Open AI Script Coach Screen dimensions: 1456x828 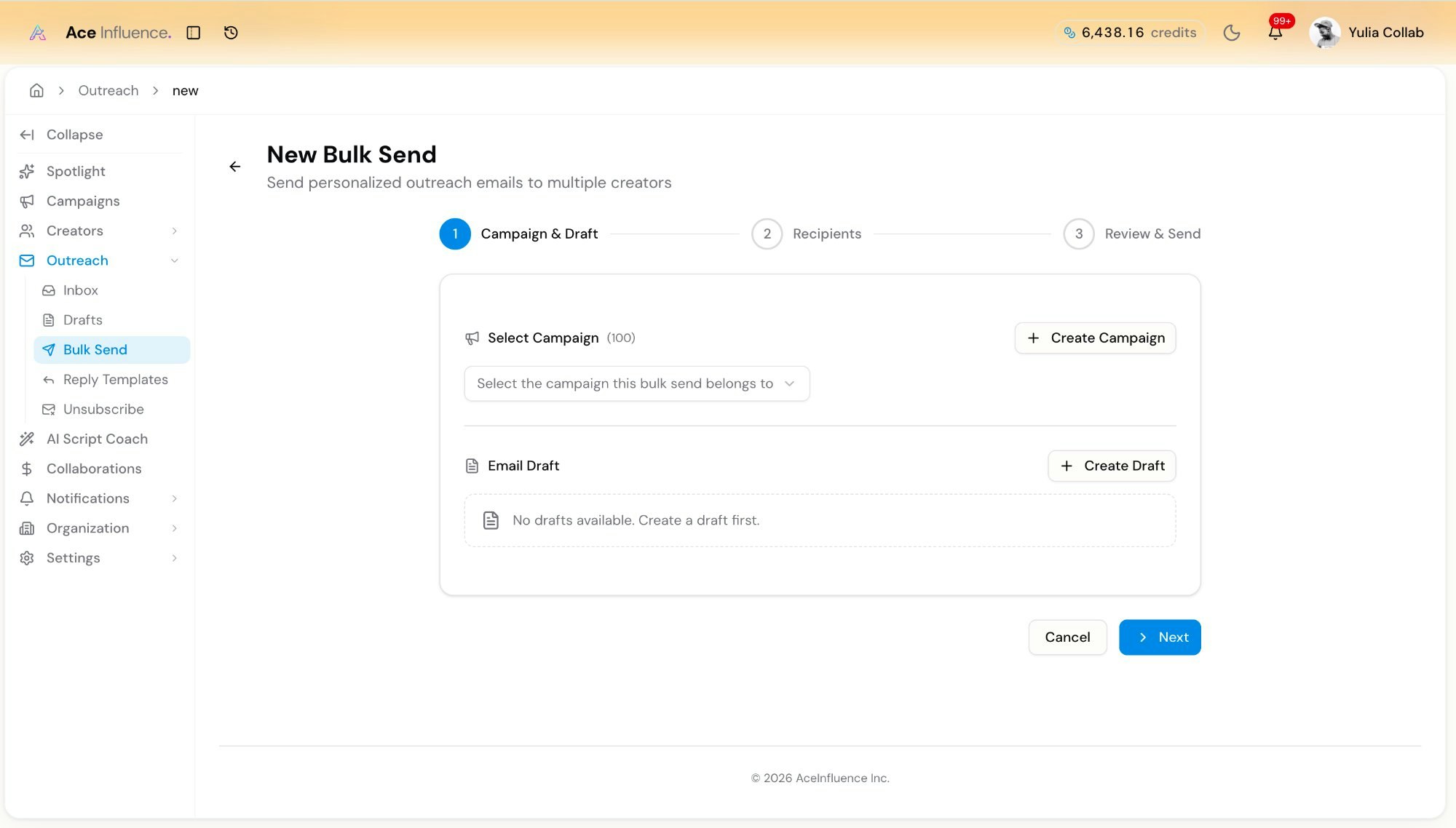coord(97,439)
